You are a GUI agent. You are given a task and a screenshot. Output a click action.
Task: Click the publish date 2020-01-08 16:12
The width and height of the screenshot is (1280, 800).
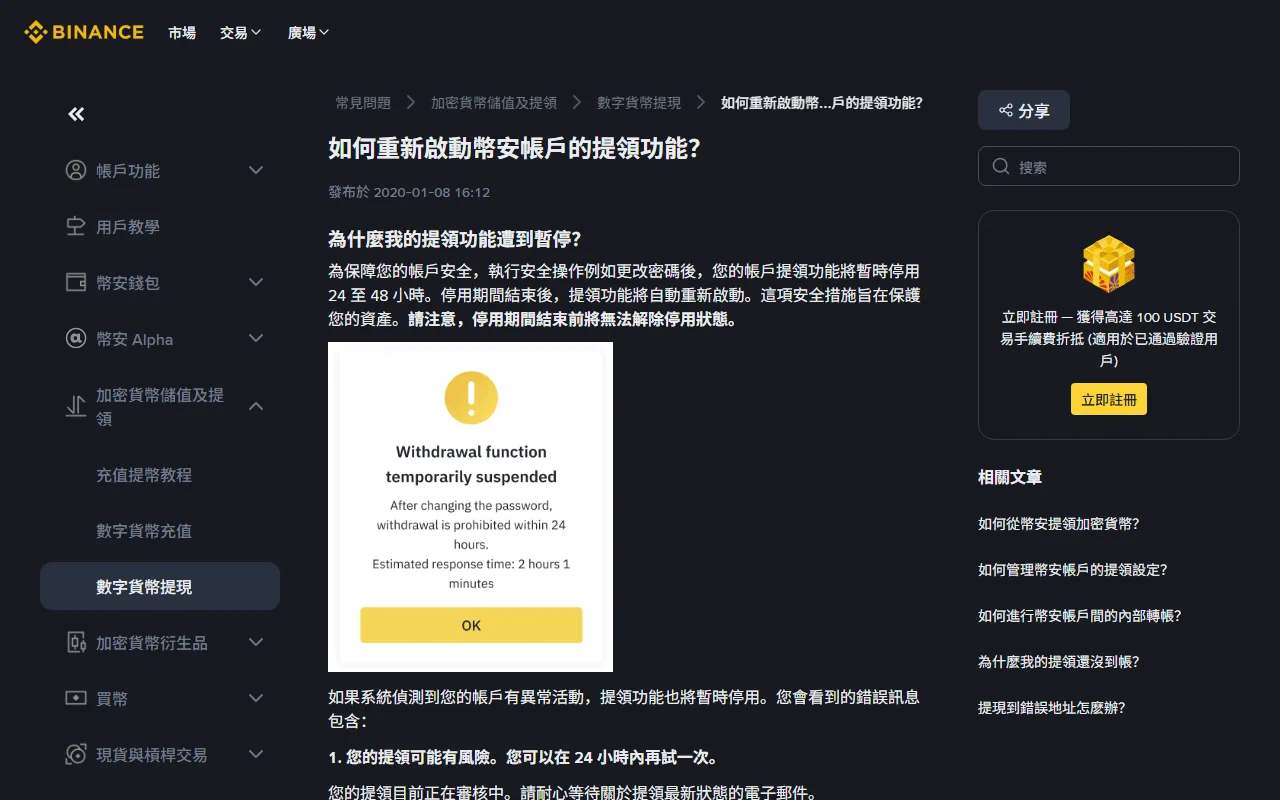[x=432, y=192]
